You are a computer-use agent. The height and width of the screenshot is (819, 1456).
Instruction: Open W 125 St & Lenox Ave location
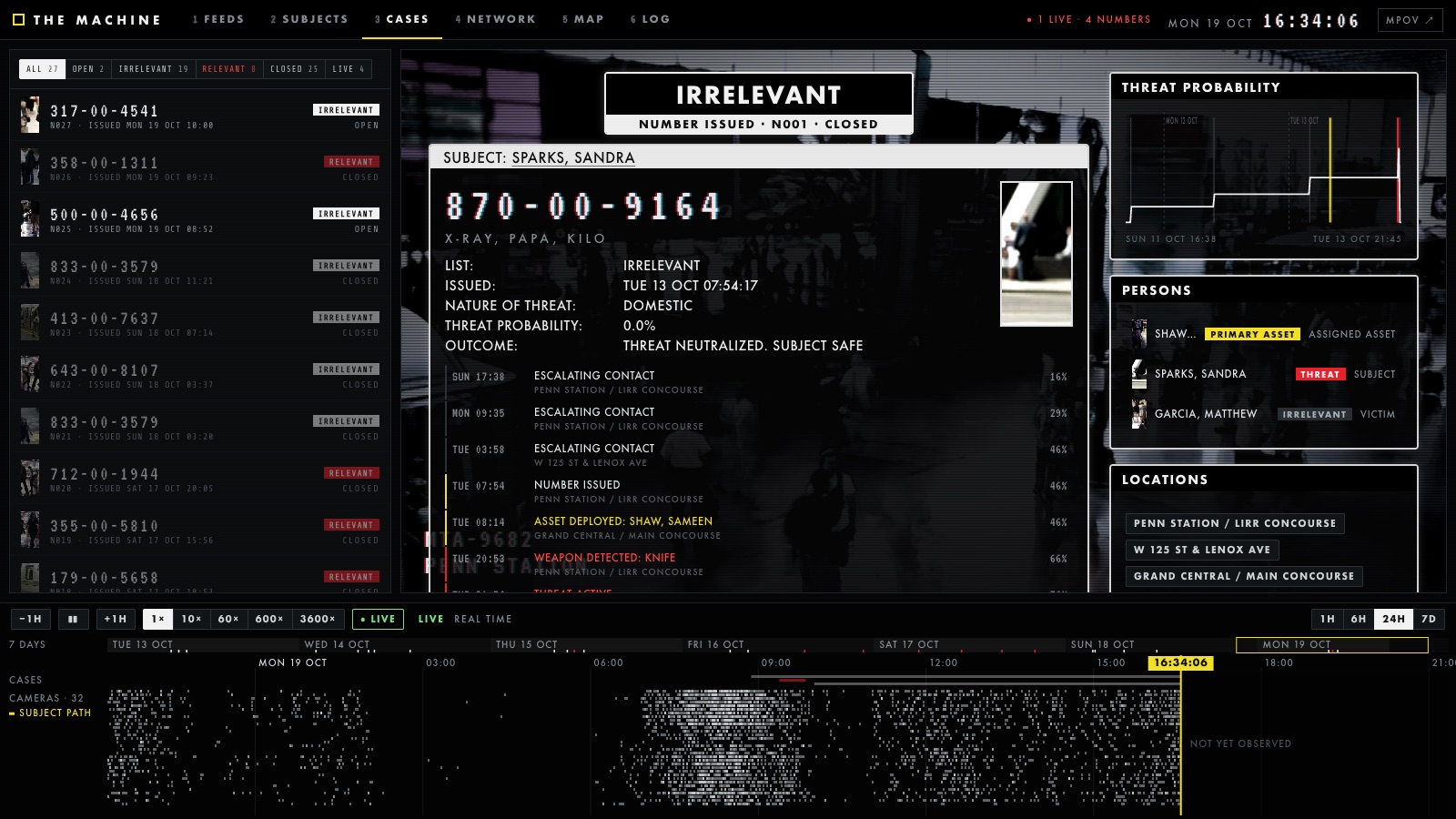[1202, 550]
